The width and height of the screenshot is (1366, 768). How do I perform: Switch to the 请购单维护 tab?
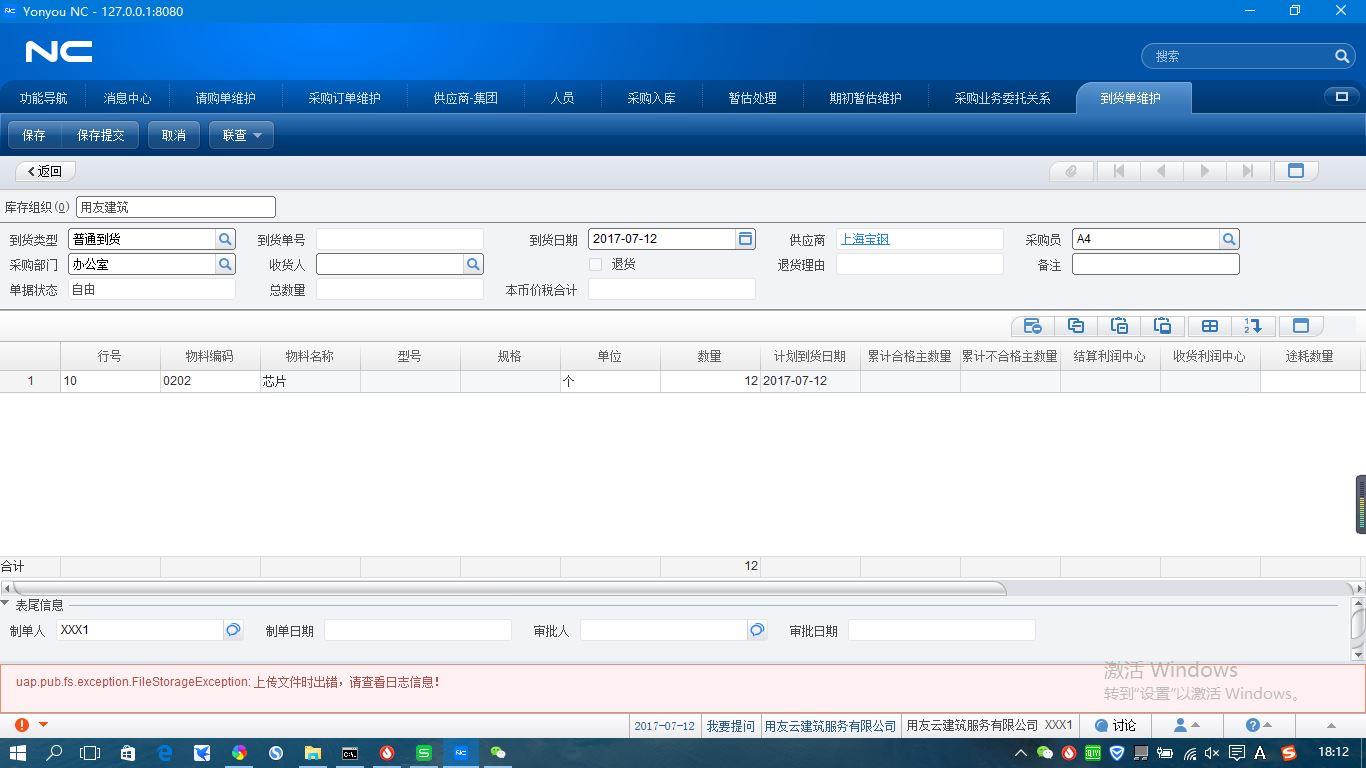point(225,98)
